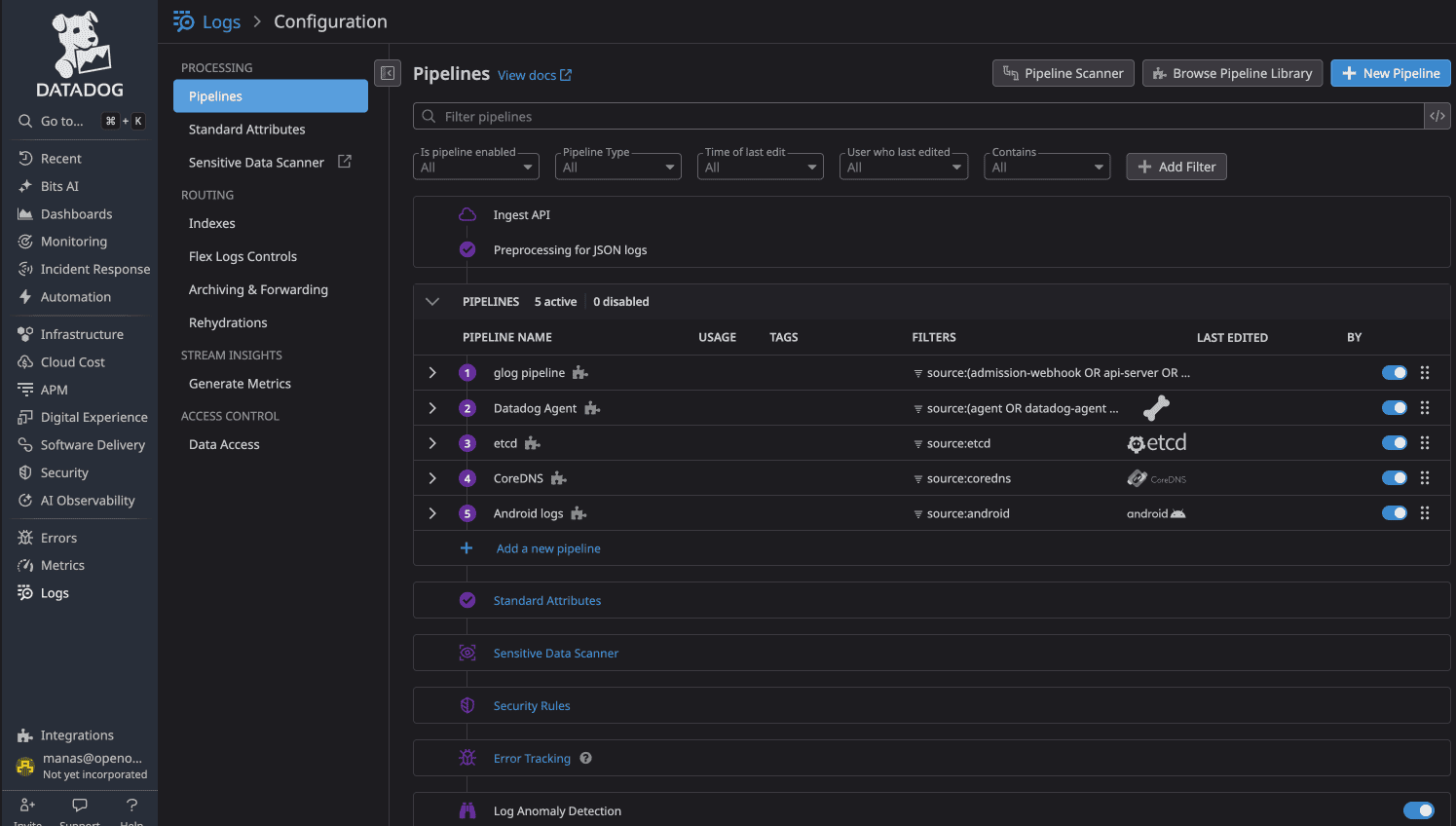Select Security in the sidebar
The height and width of the screenshot is (826, 1456).
click(63, 471)
